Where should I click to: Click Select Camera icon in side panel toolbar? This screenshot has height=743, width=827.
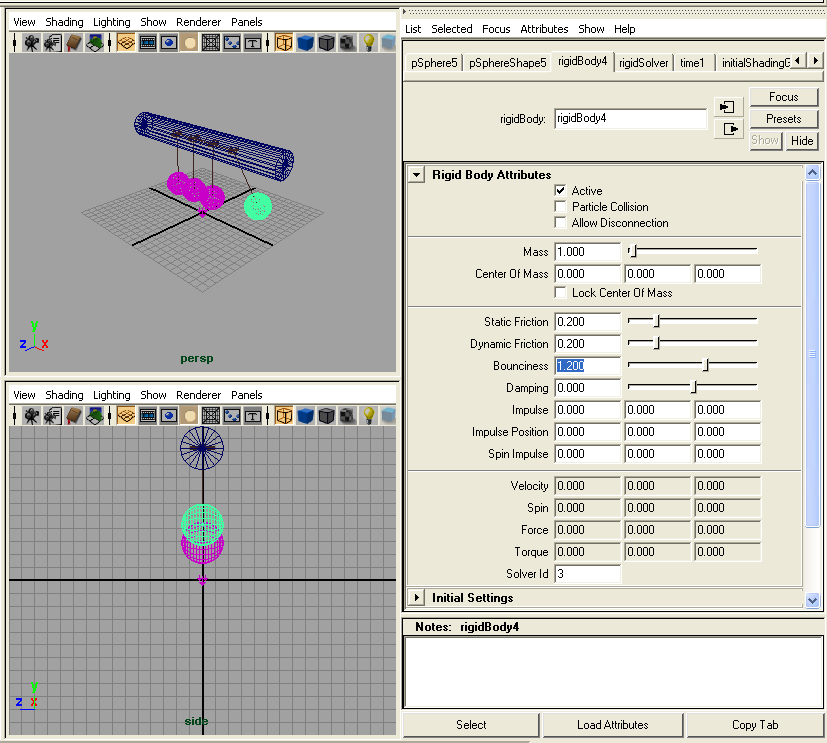pyautogui.click(x=31, y=416)
